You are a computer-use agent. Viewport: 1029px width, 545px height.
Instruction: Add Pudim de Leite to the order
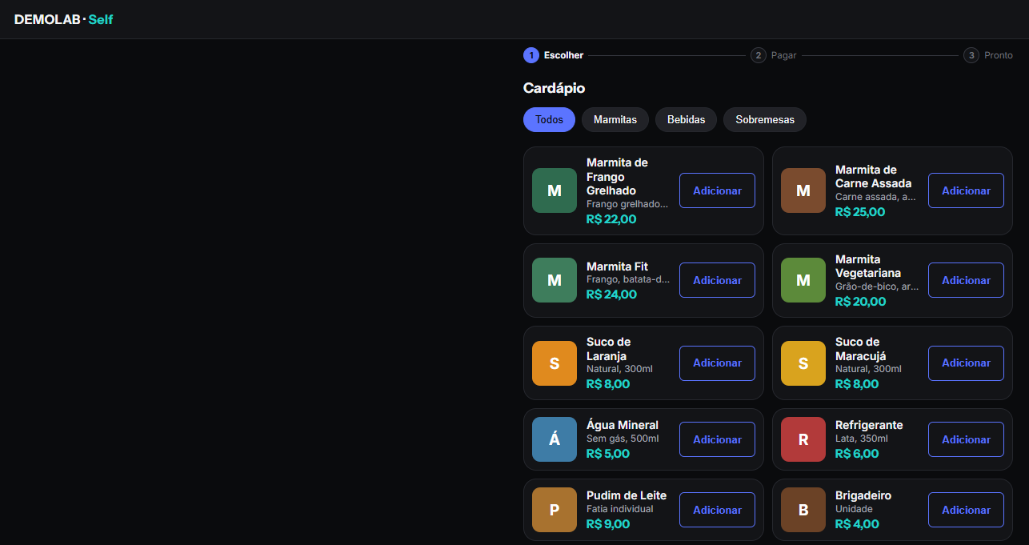coord(717,510)
